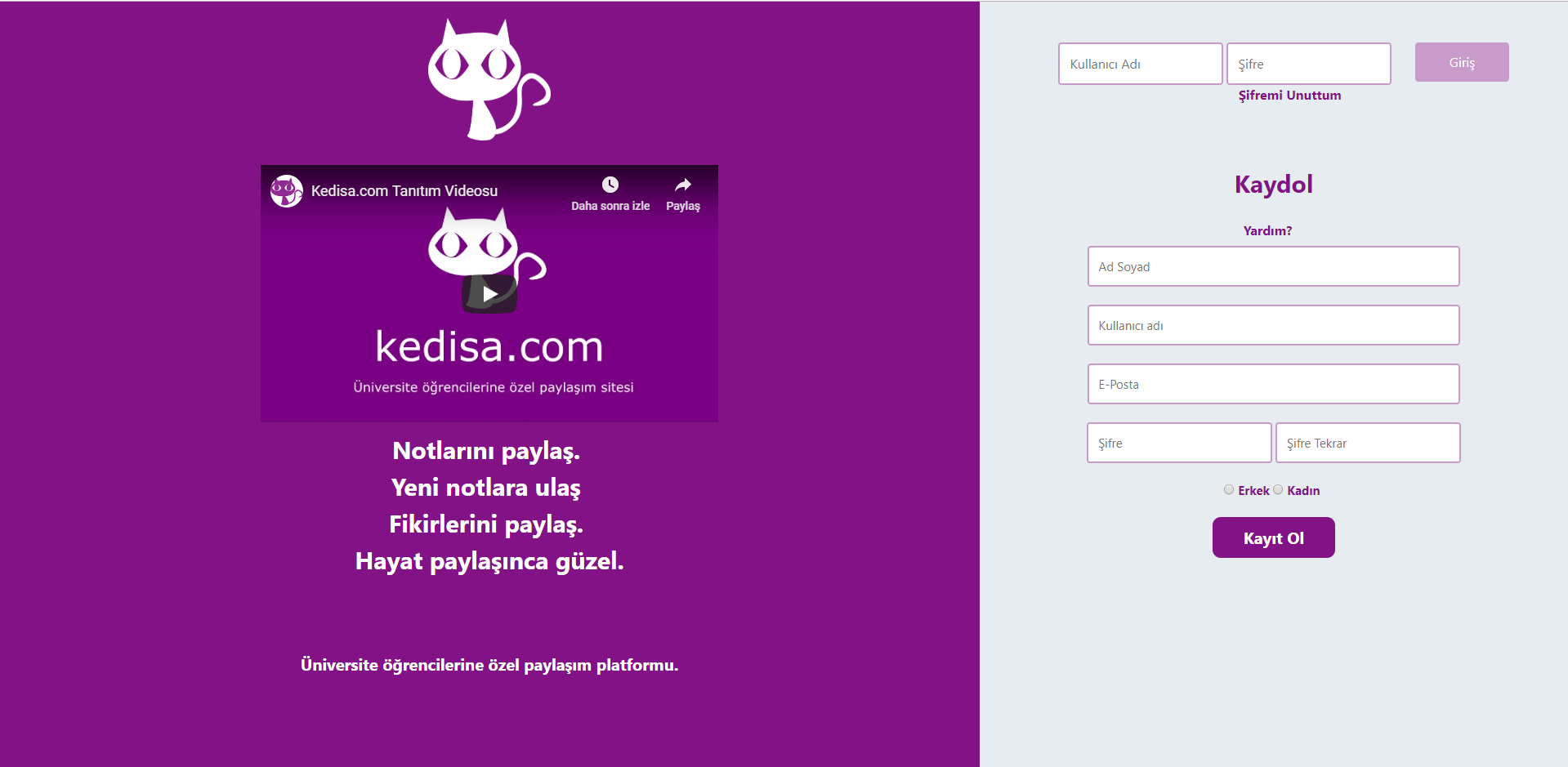Open the Kedisa channel avatar in video
The image size is (1568, 767).
tap(287, 191)
